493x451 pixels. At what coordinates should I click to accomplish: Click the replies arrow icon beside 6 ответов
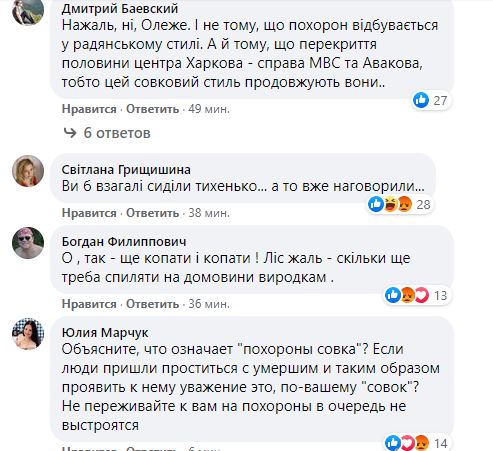[x=70, y=133]
